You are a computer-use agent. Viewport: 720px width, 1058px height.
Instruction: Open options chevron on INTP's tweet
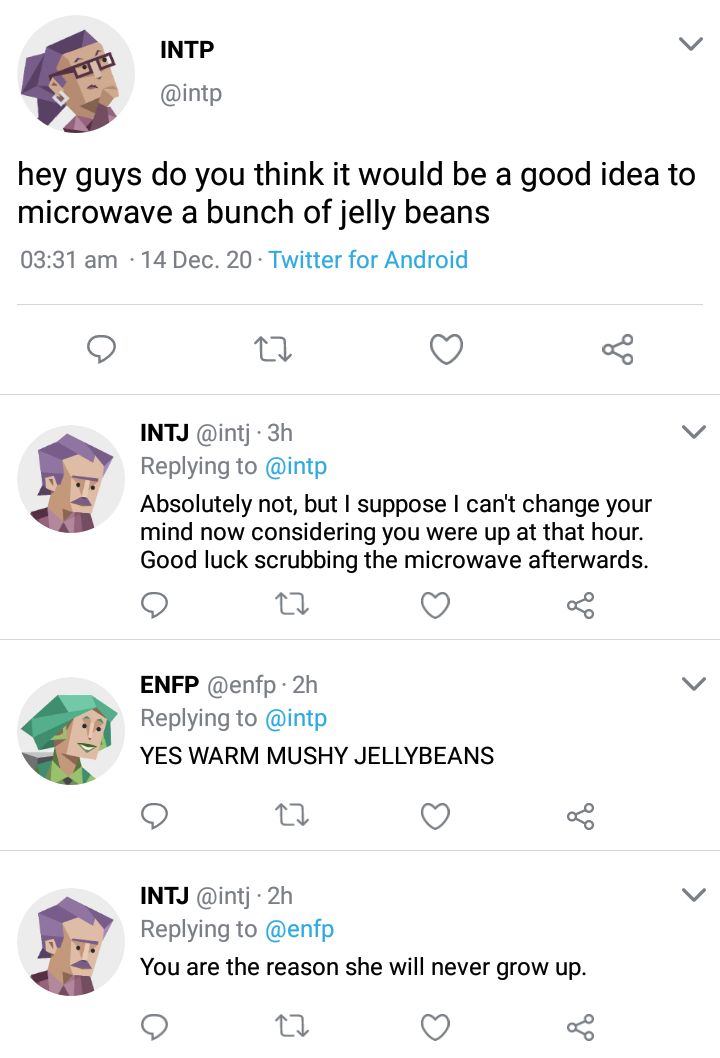pos(690,44)
